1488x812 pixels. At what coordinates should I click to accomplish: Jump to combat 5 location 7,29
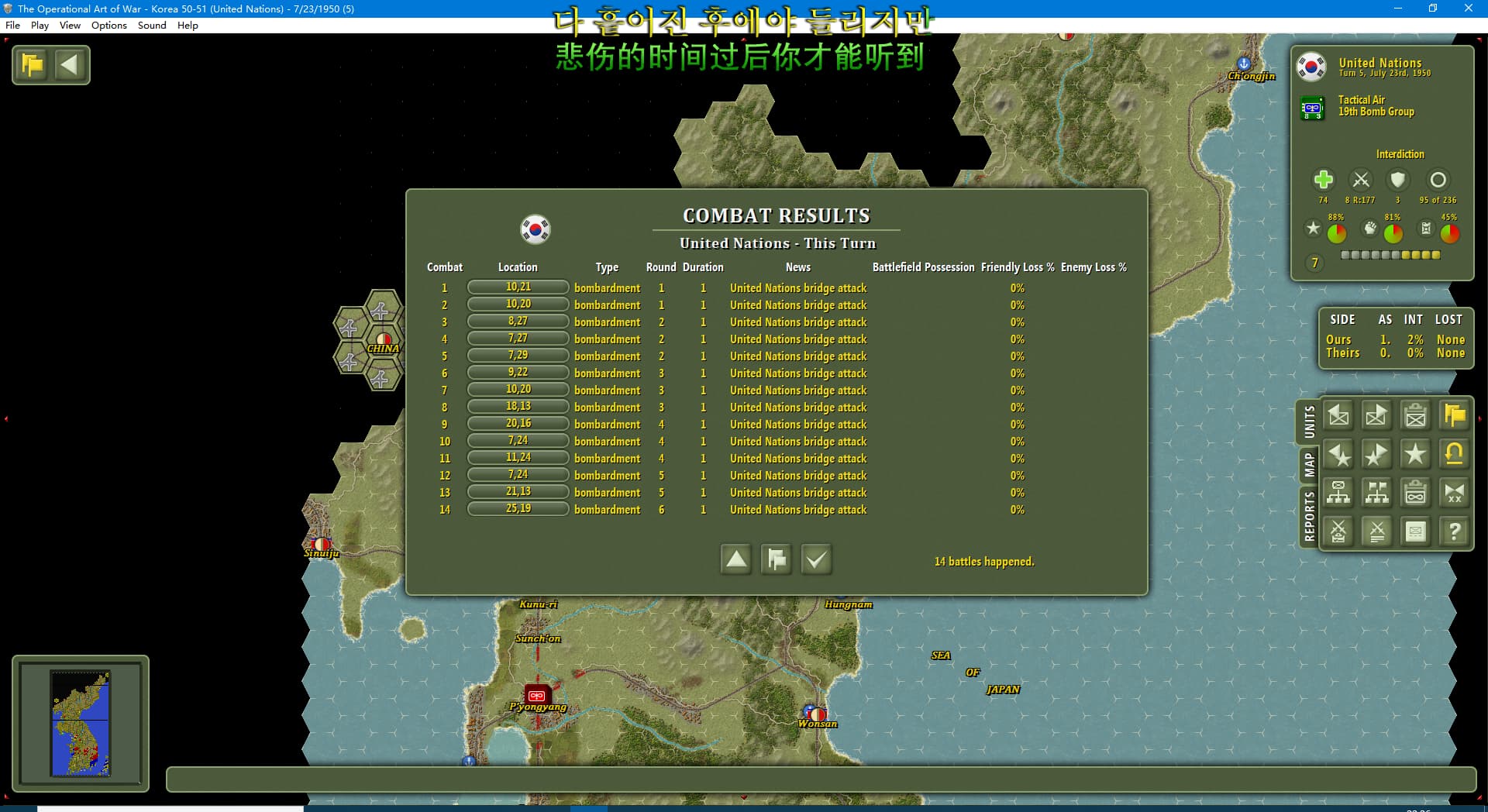click(x=518, y=356)
